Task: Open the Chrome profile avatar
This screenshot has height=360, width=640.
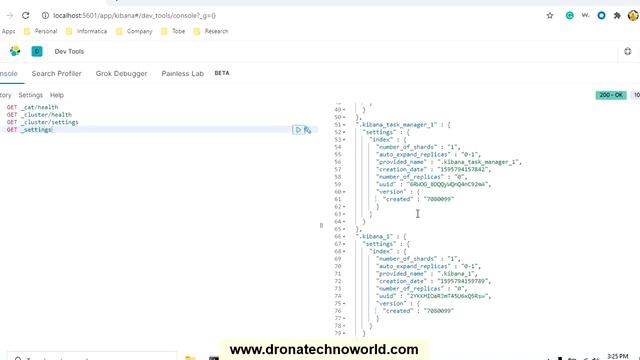Action: (633, 16)
